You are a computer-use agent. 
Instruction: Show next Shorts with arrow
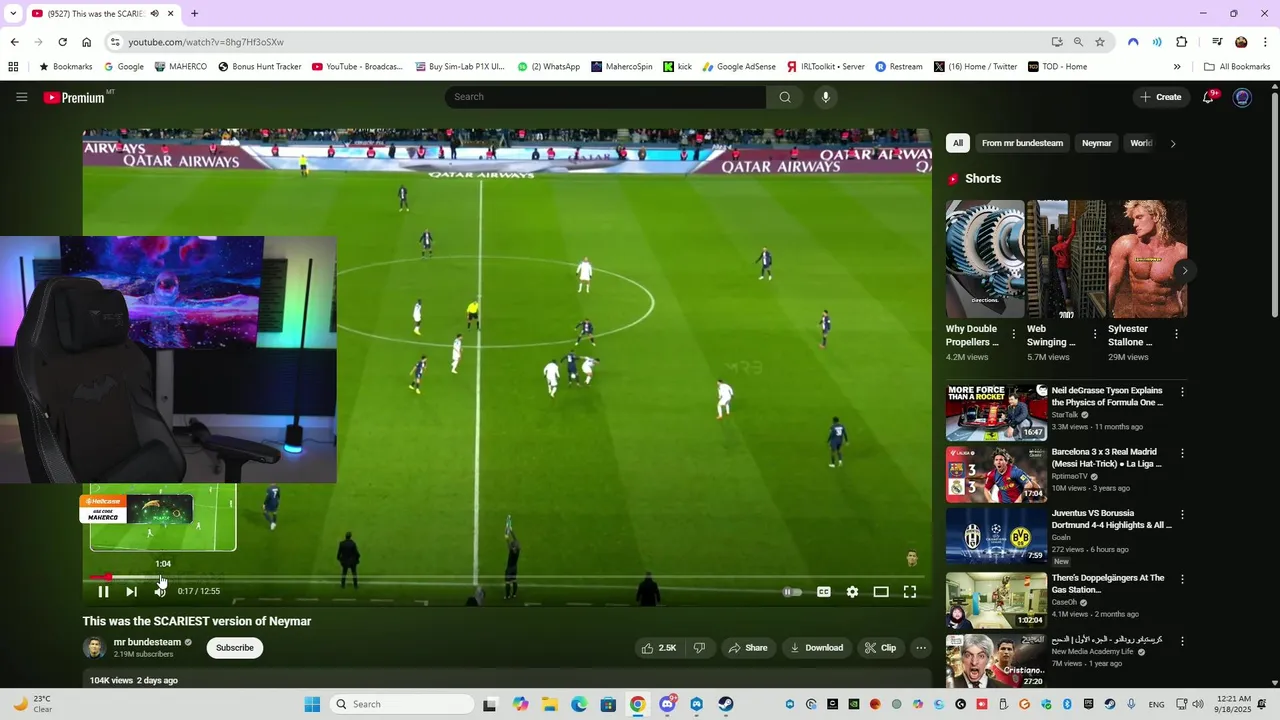(x=1185, y=271)
